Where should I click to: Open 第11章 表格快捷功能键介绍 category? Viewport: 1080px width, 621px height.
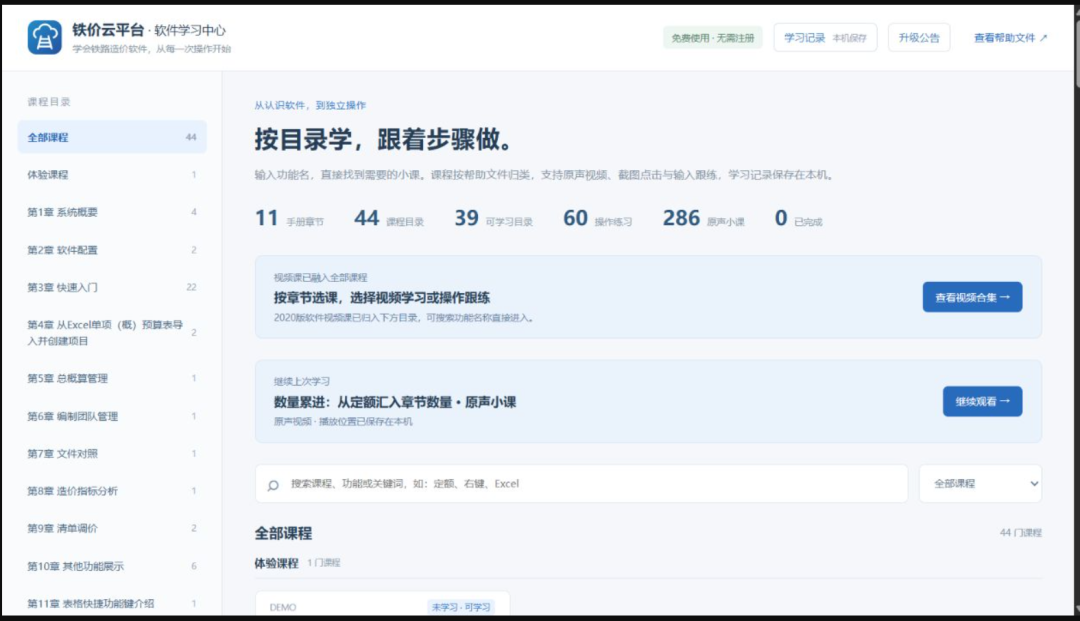click(x=112, y=603)
